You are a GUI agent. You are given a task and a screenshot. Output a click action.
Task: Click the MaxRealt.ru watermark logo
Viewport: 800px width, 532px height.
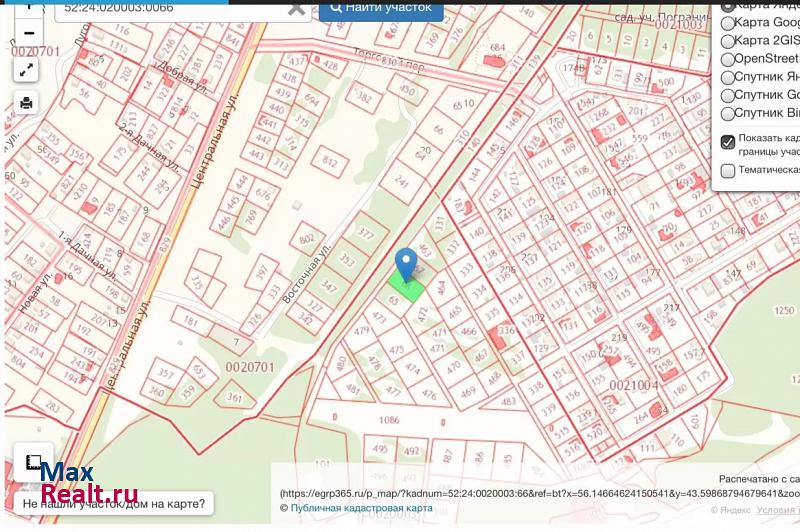[x=73, y=481]
